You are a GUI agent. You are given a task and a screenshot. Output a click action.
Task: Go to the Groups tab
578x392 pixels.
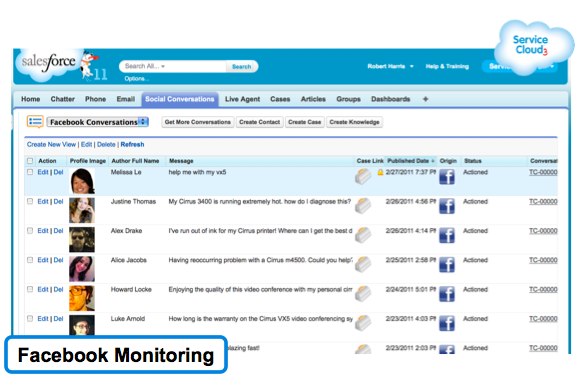click(x=348, y=99)
